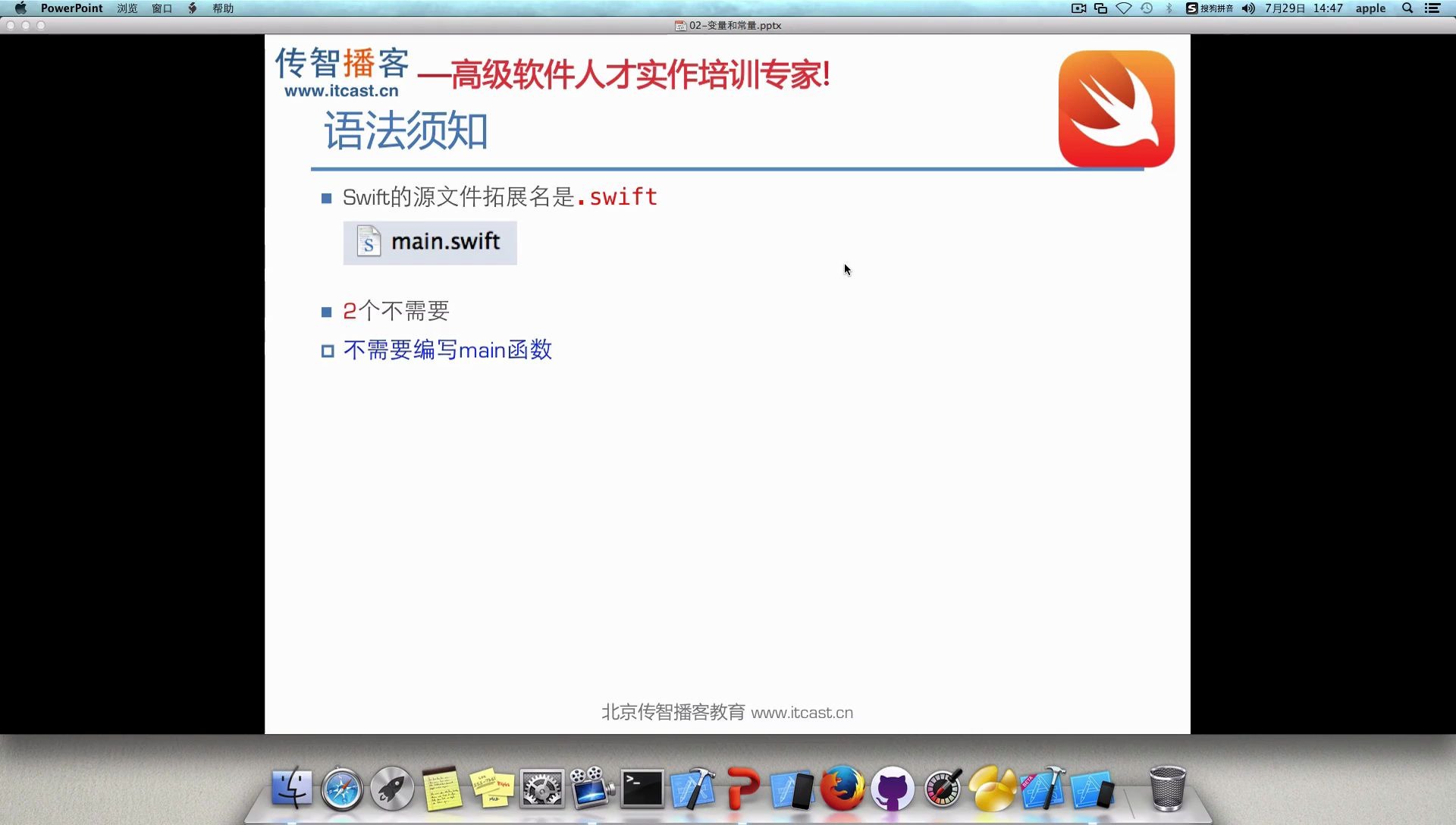Select the main.swift file image on the slide
The width and height of the screenshot is (1456, 825).
point(430,243)
